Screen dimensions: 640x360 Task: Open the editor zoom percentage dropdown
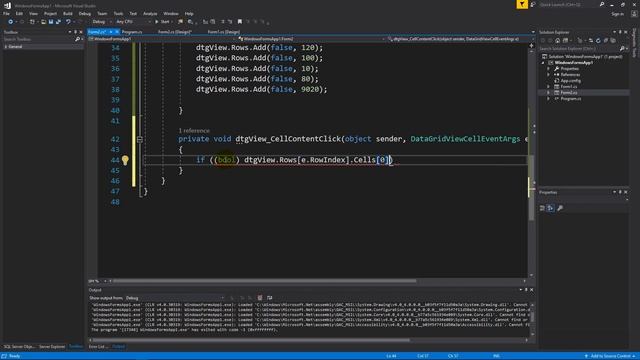click(96, 281)
